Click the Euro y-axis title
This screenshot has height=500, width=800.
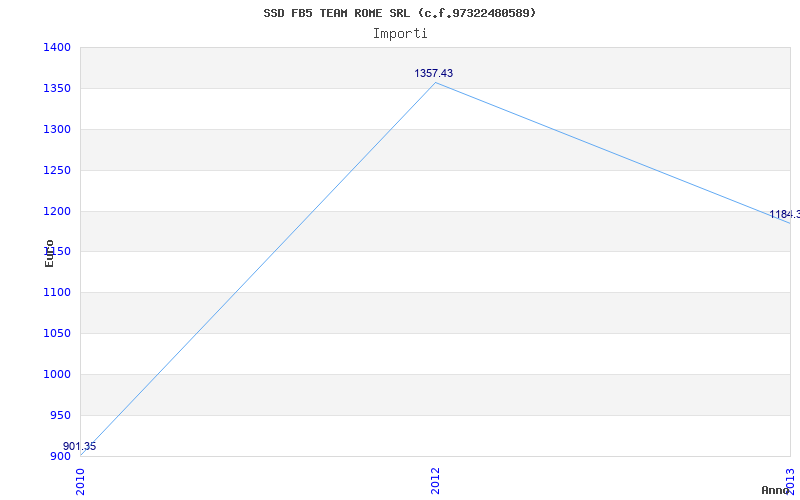[x=49, y=253]
